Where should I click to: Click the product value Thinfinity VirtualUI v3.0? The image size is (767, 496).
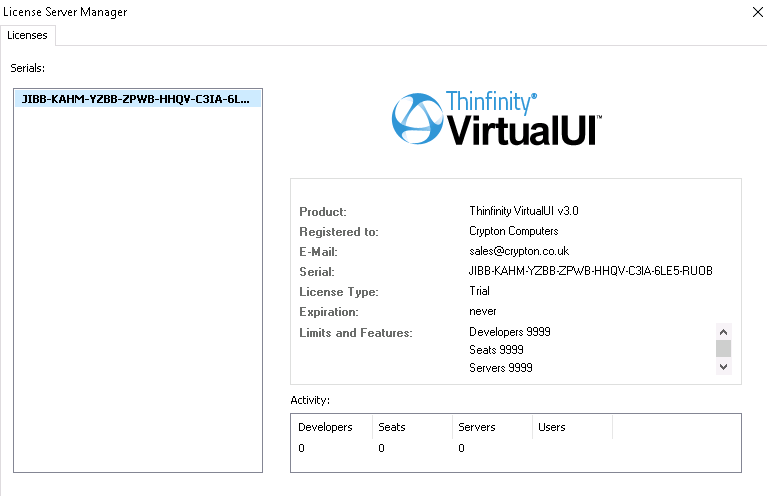tap(524, 211)
